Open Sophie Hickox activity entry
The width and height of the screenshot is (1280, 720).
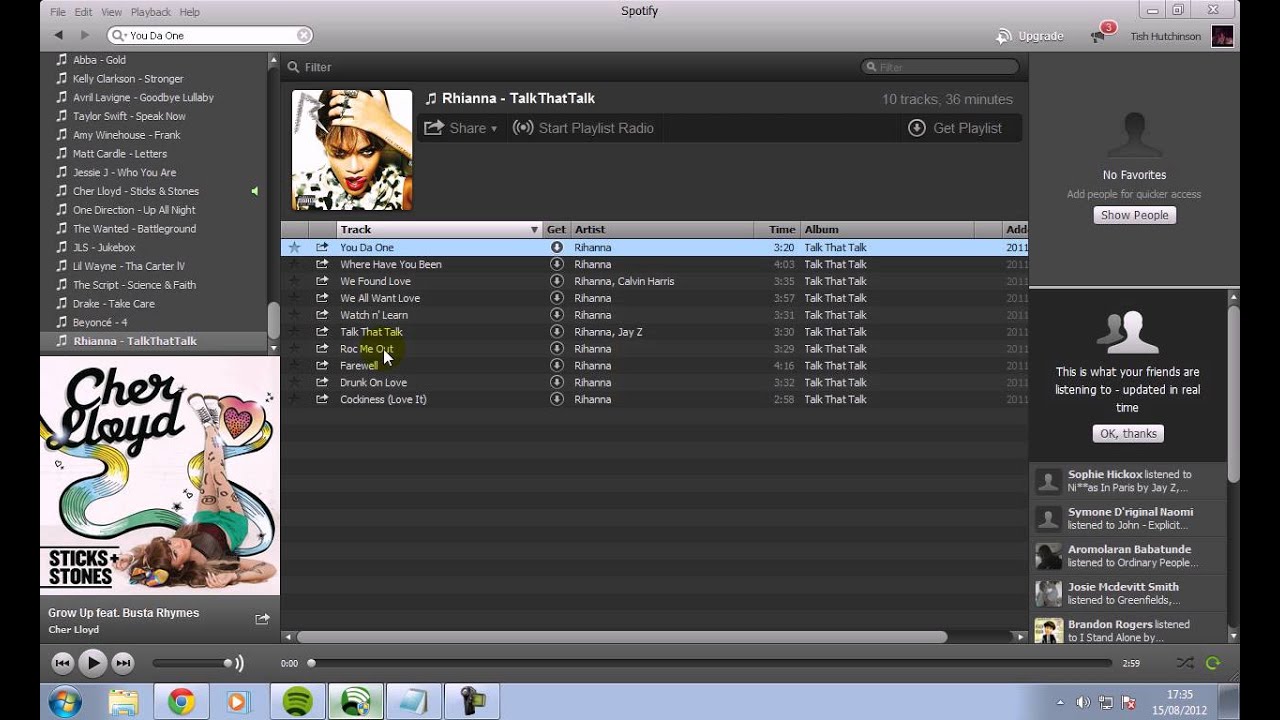pos(1128,481)
